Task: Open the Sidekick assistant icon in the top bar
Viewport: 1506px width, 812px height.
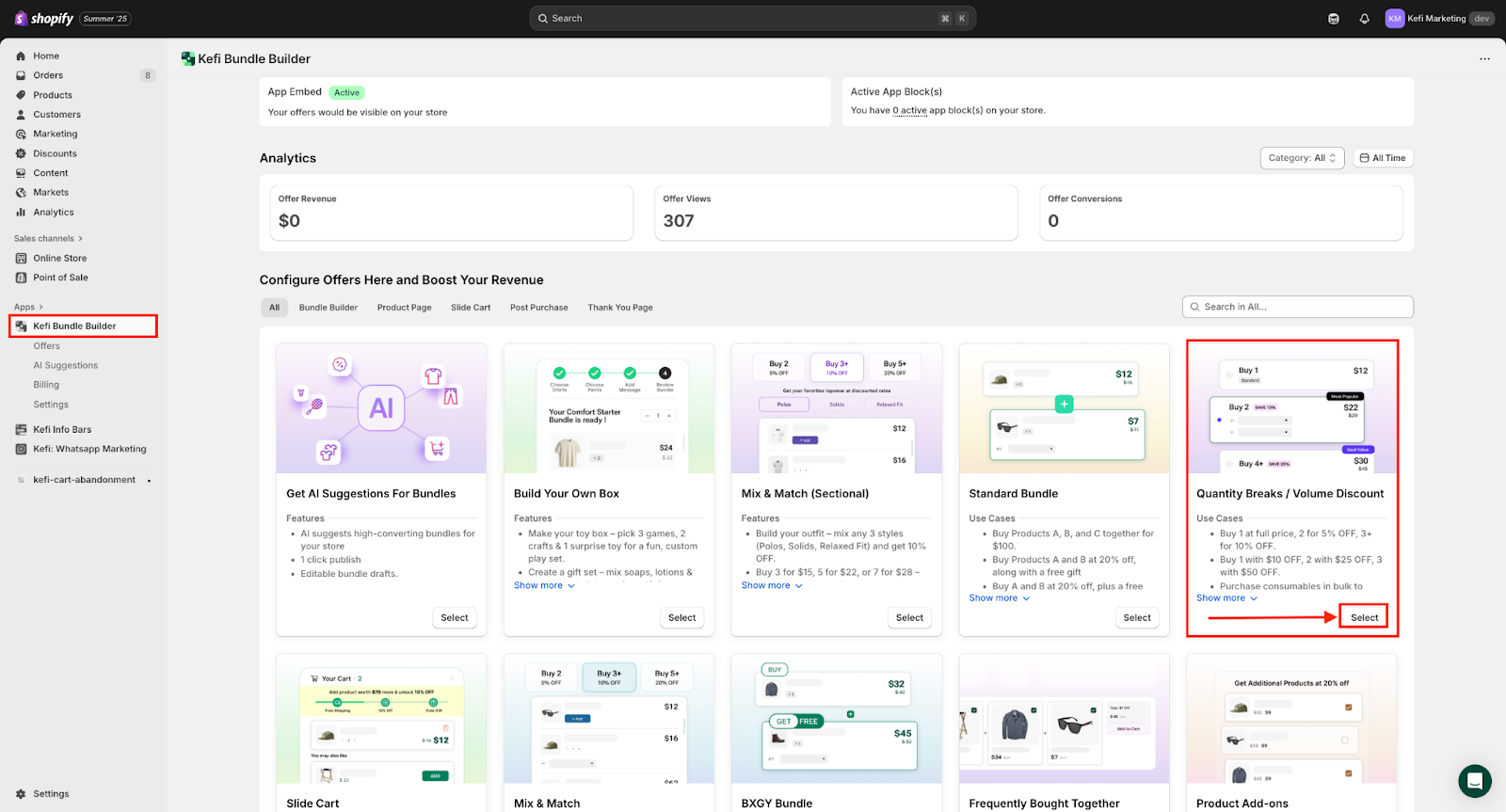Action: coord(1333,19)
